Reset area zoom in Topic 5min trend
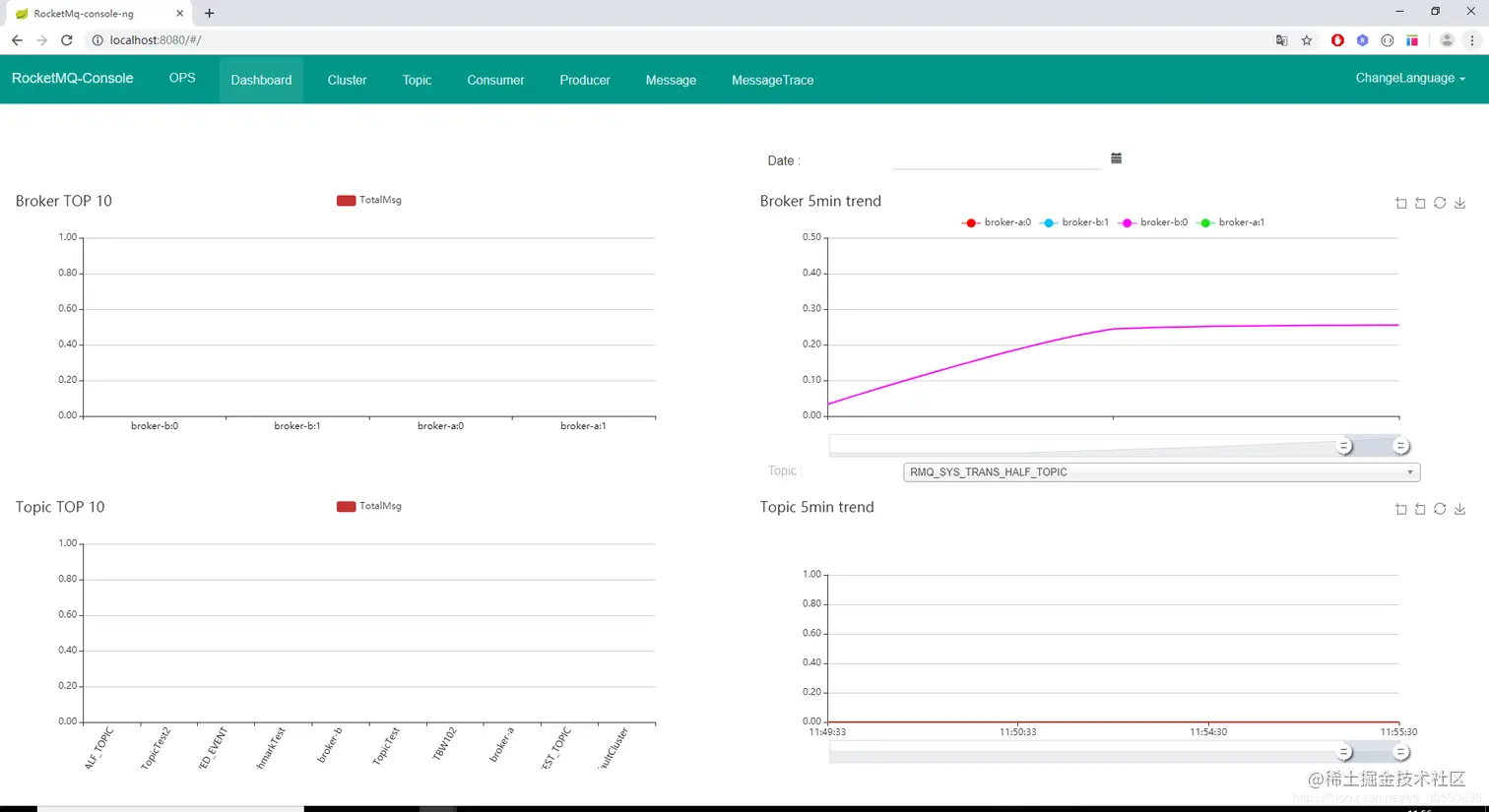This screenshot has height=812, width=1489. (1420, 509)
